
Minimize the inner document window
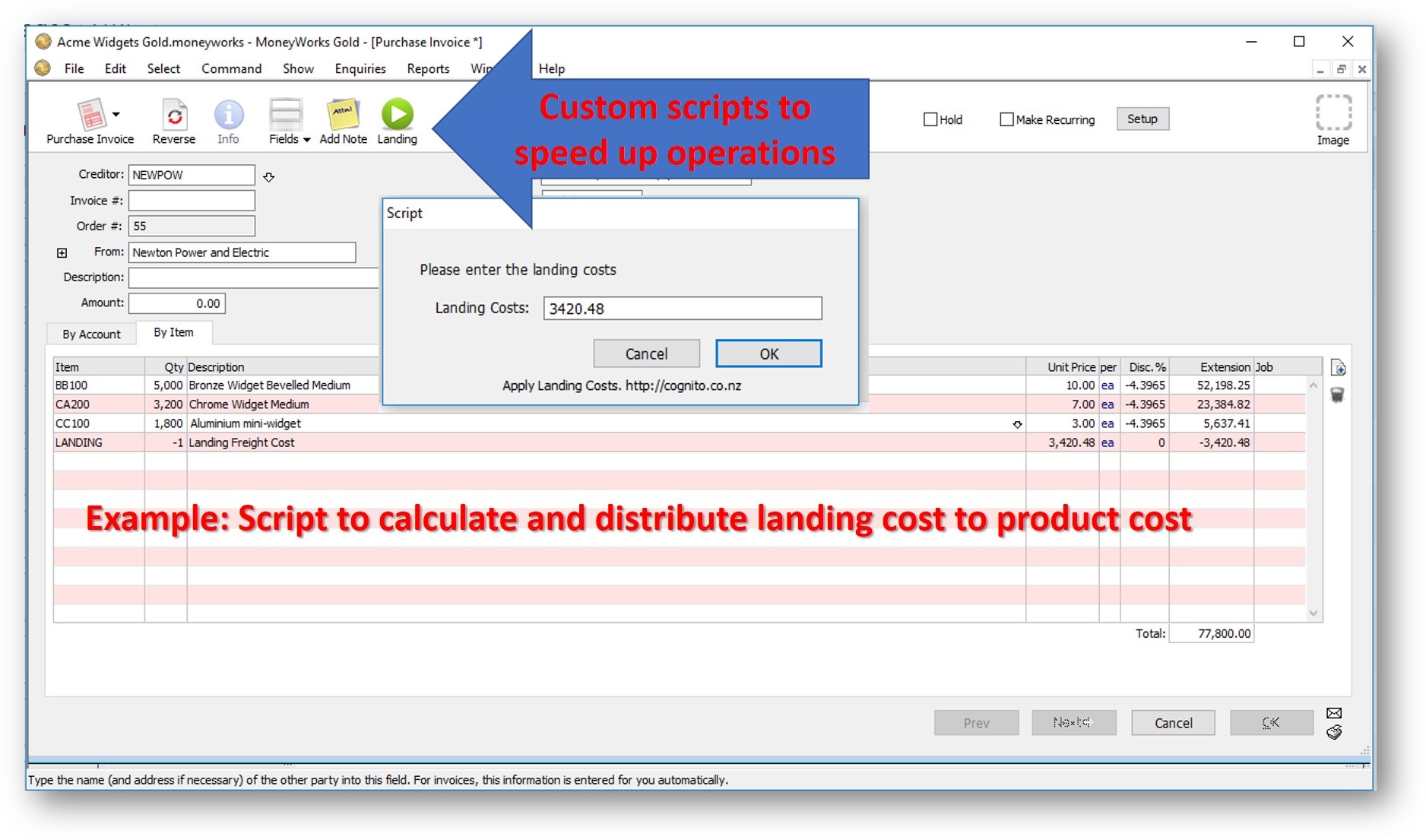[x=1320, y=69]
